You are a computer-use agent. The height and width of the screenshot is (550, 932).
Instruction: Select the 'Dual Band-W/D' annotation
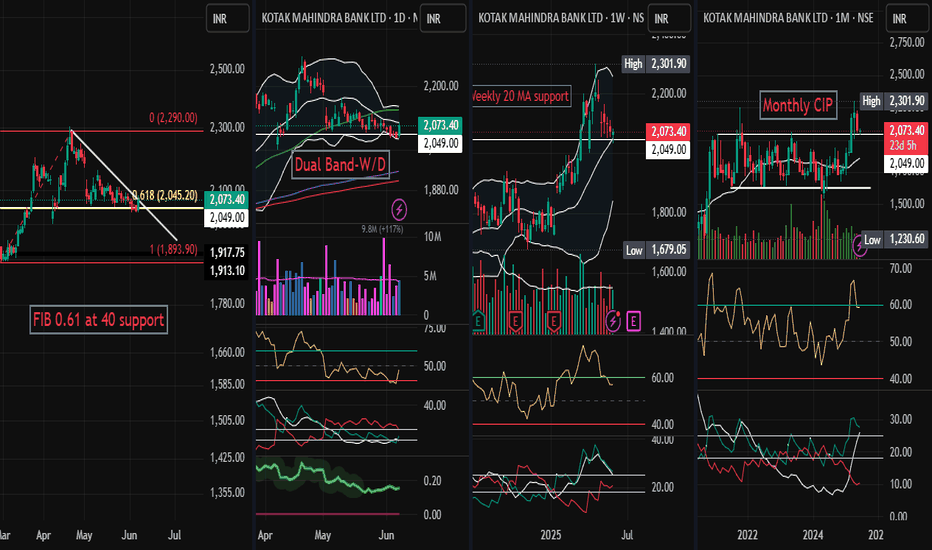pos(341,165)
